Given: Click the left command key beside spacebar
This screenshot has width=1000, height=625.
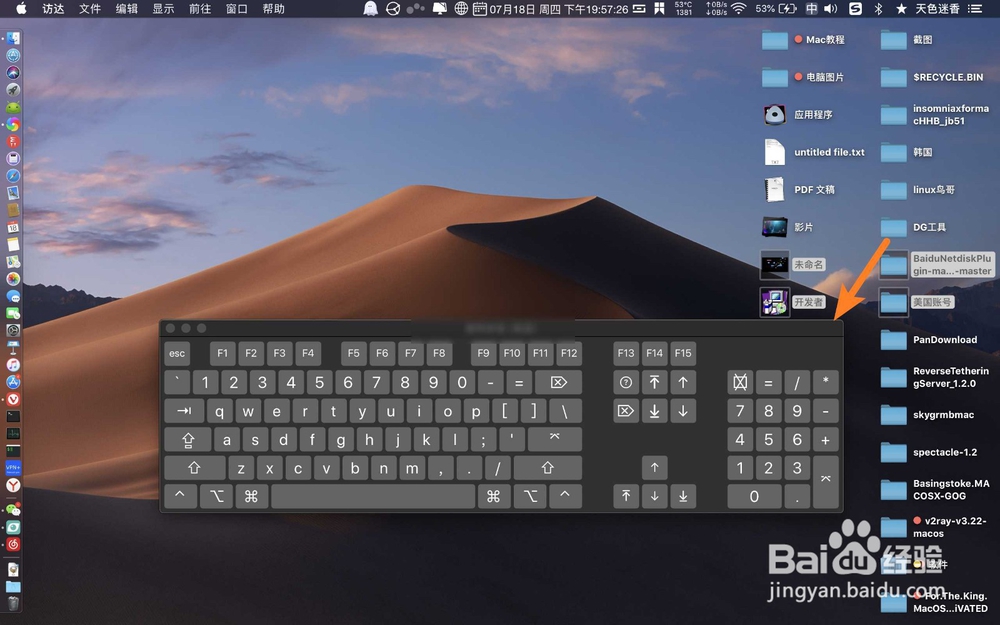Looking at the screenshot, I should pyautogui.click(x=251, y=496).
